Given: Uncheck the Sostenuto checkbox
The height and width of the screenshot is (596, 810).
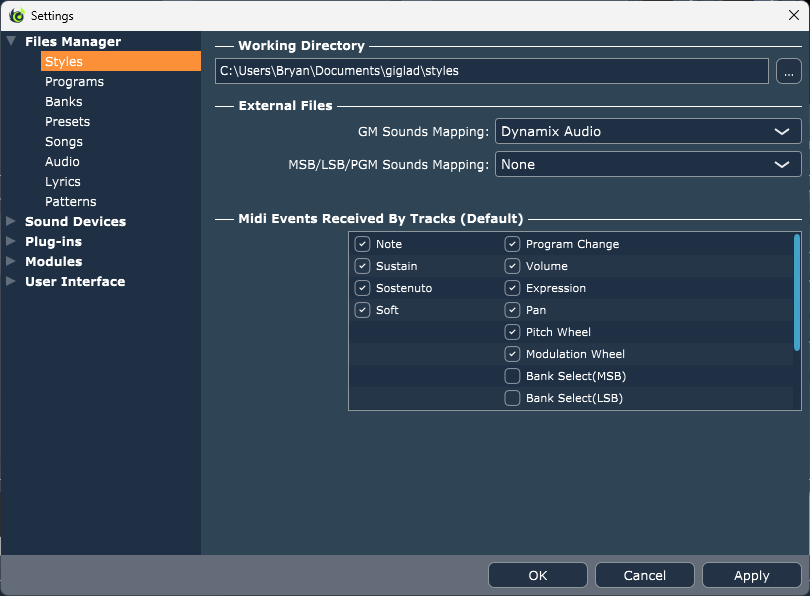Looking at the screenshot, I should pos(362,288).
